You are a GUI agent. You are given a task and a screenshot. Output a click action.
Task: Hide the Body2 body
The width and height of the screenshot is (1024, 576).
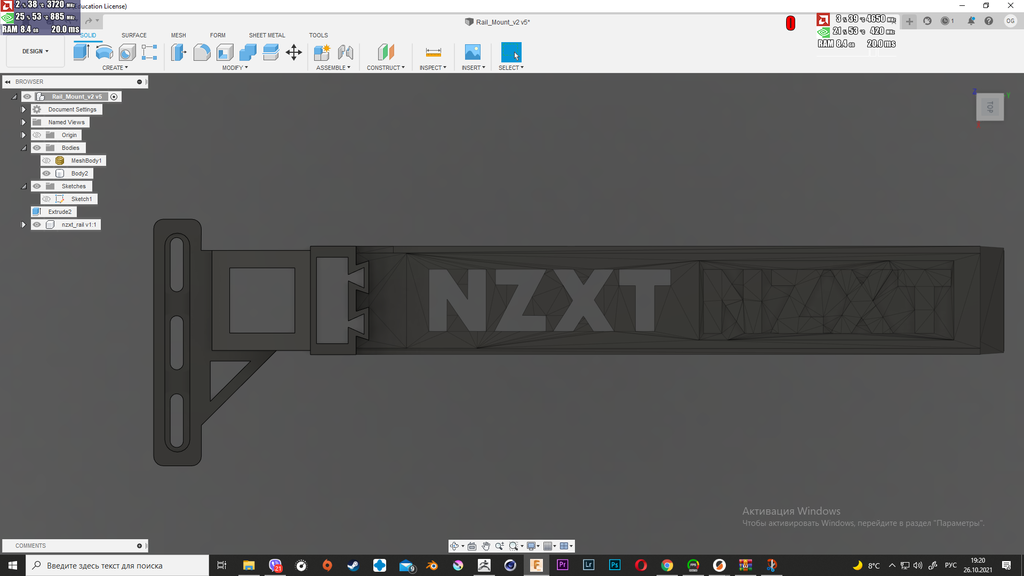point(46,172)
